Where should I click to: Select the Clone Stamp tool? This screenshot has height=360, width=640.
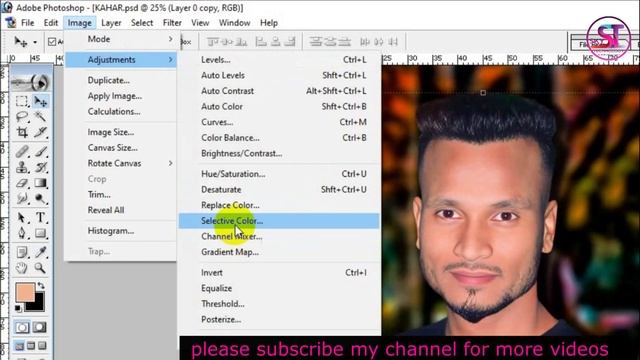tap(22, 167)
